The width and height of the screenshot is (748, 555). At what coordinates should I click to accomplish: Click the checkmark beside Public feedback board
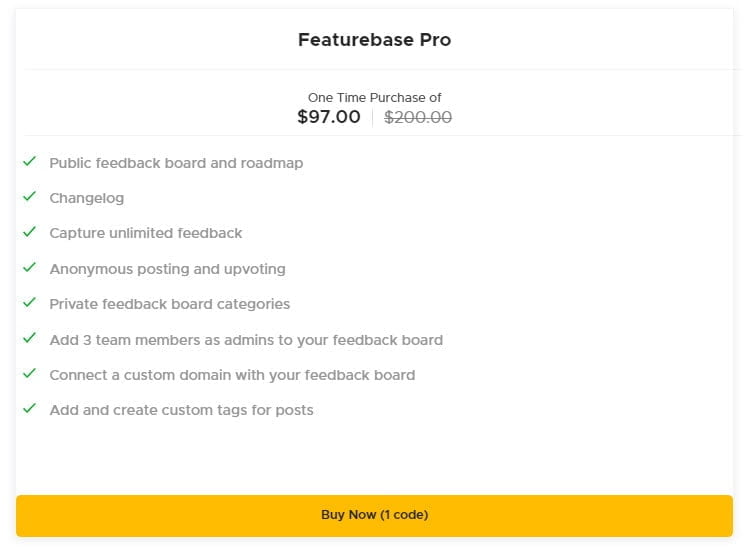coord(30,162)
